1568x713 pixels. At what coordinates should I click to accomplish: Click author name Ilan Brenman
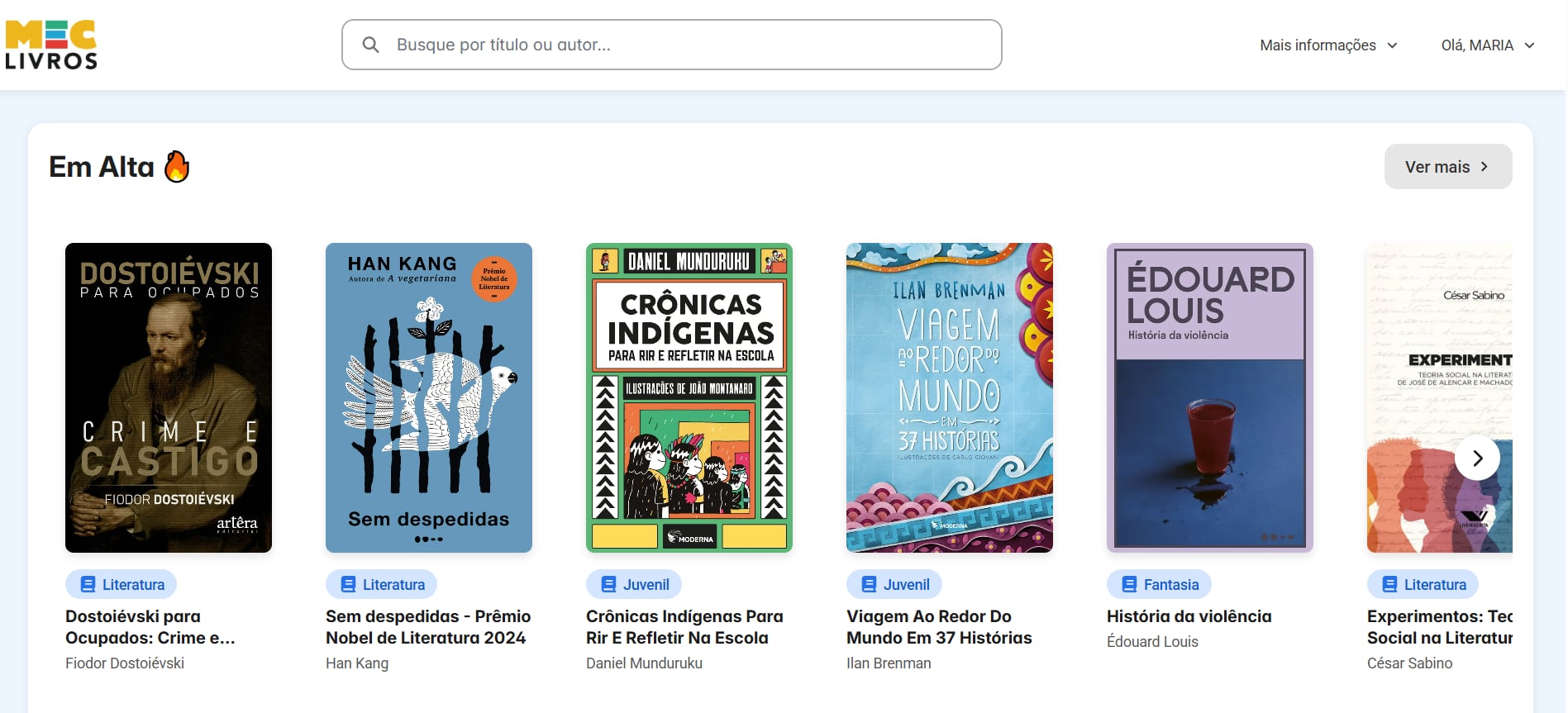(x=889, y=663)
